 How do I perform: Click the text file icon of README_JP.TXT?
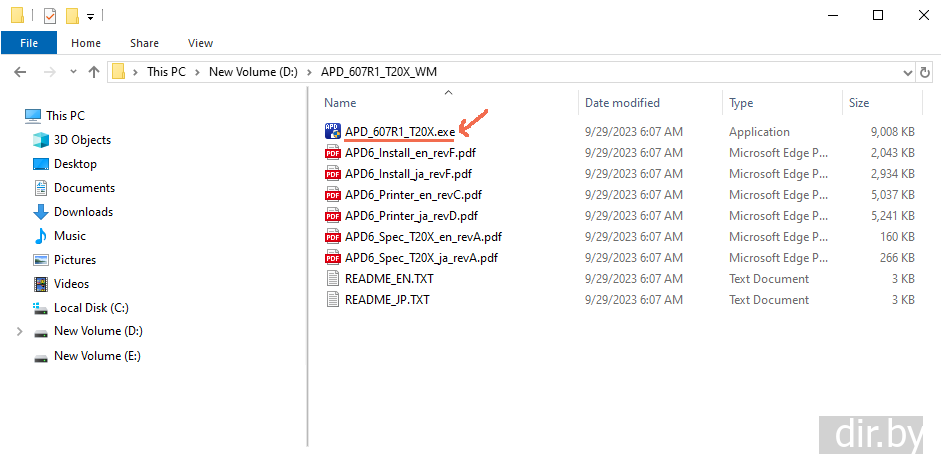pos(332,300)
